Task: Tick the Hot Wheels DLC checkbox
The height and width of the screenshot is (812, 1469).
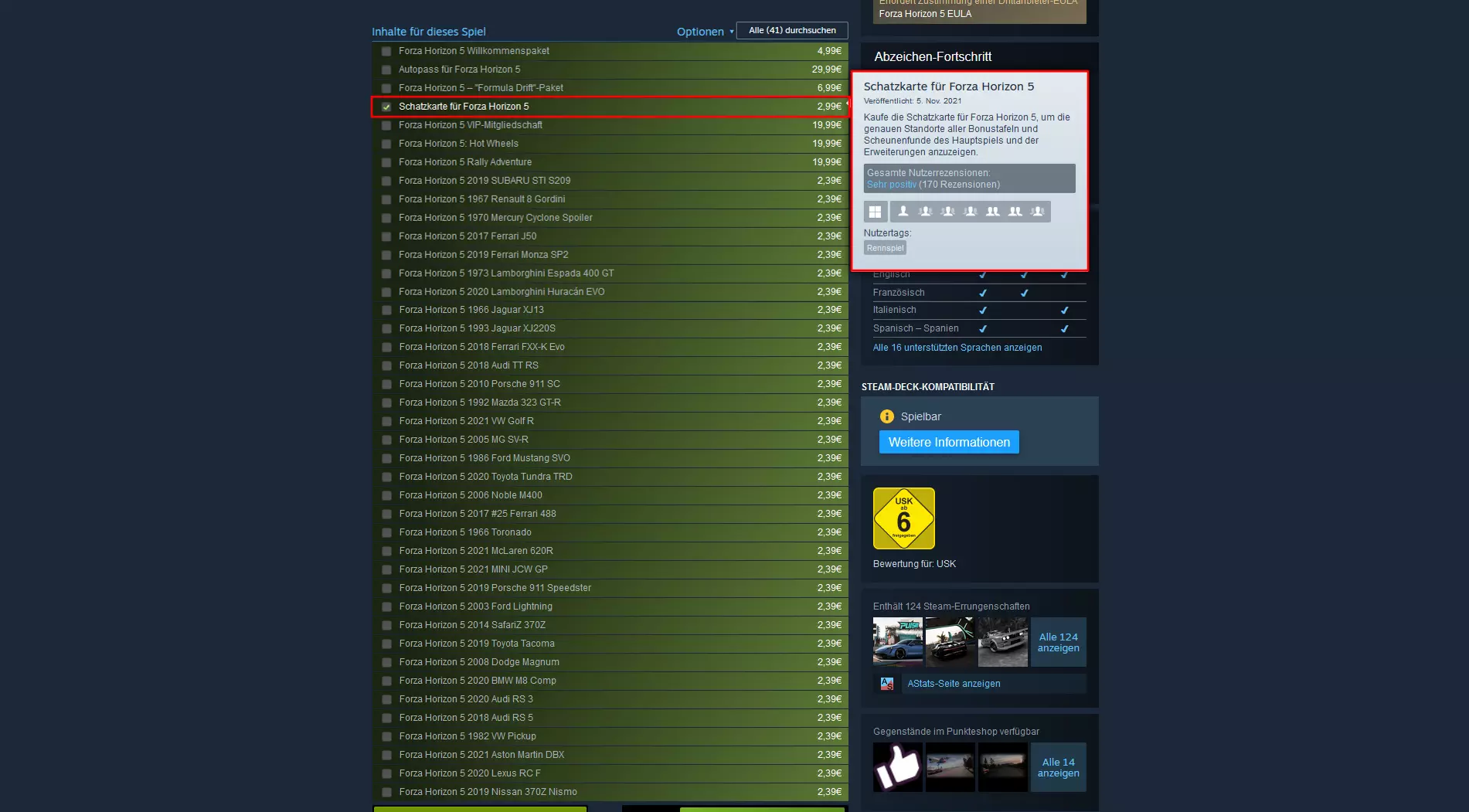Action: [x=386, y=144]
